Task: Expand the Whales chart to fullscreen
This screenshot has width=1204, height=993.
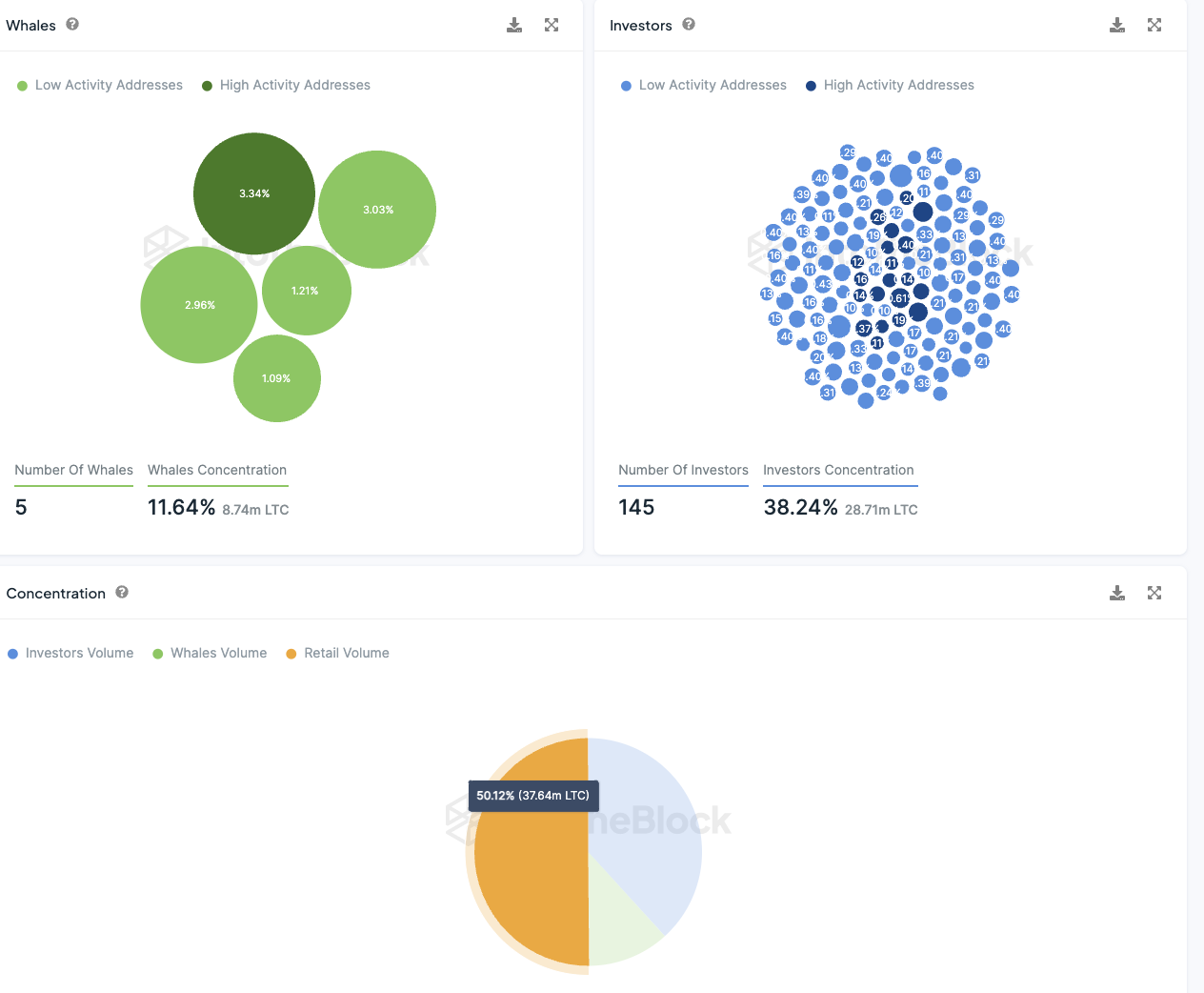Action: 552,26
